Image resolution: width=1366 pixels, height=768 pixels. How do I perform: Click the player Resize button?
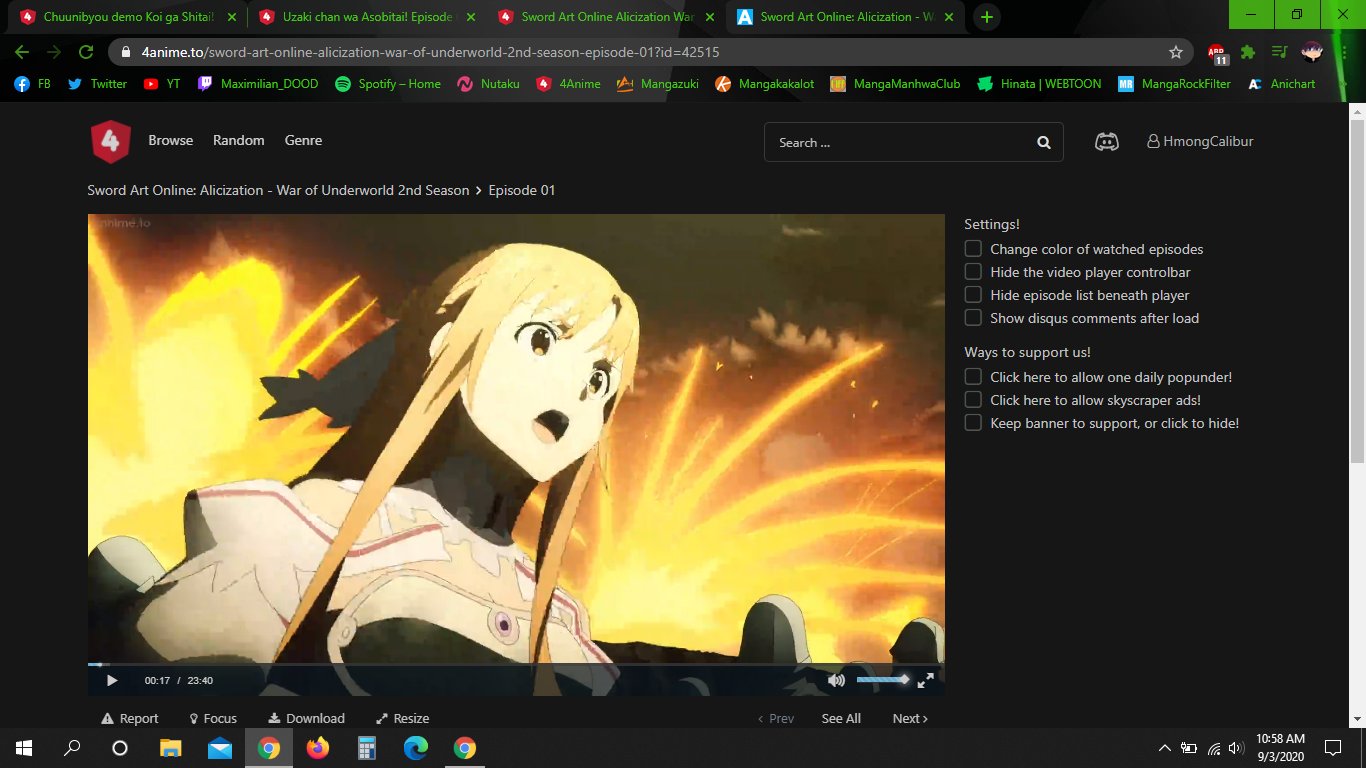403,718
